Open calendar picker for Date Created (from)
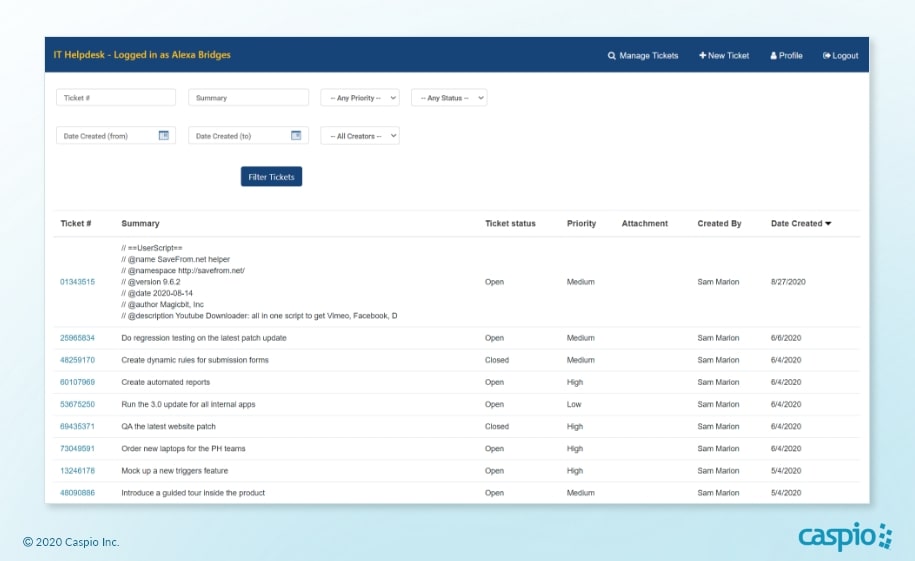 164,135
